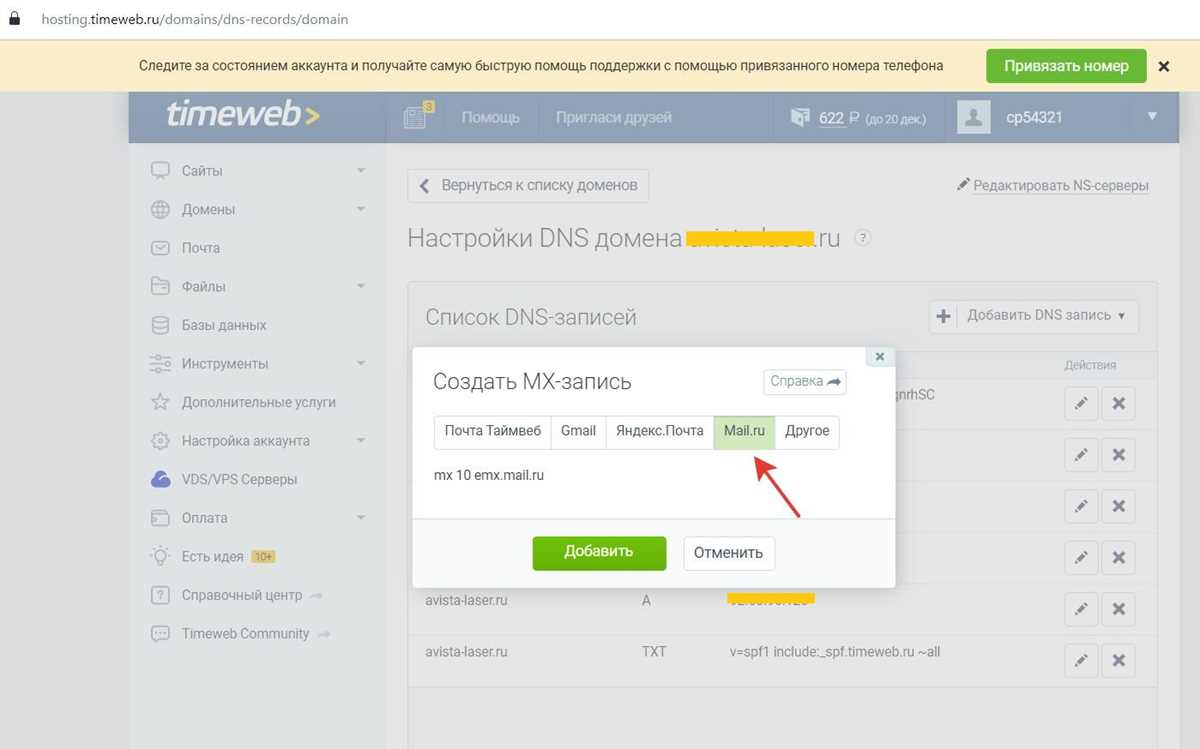Click the user avatar icon

point(974,117)
